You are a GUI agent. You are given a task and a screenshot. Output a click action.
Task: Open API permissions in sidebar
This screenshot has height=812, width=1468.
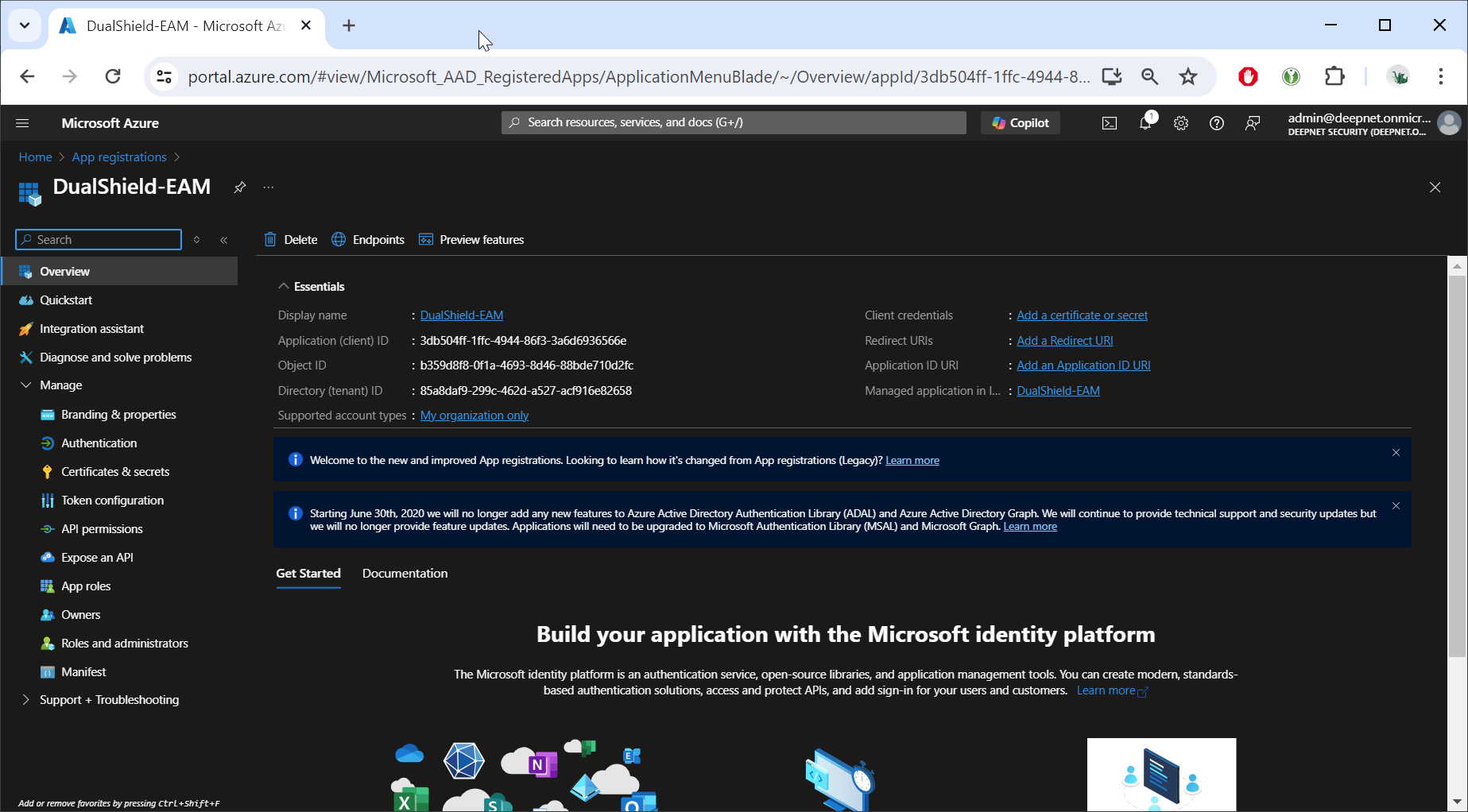[x=102, y=529]
